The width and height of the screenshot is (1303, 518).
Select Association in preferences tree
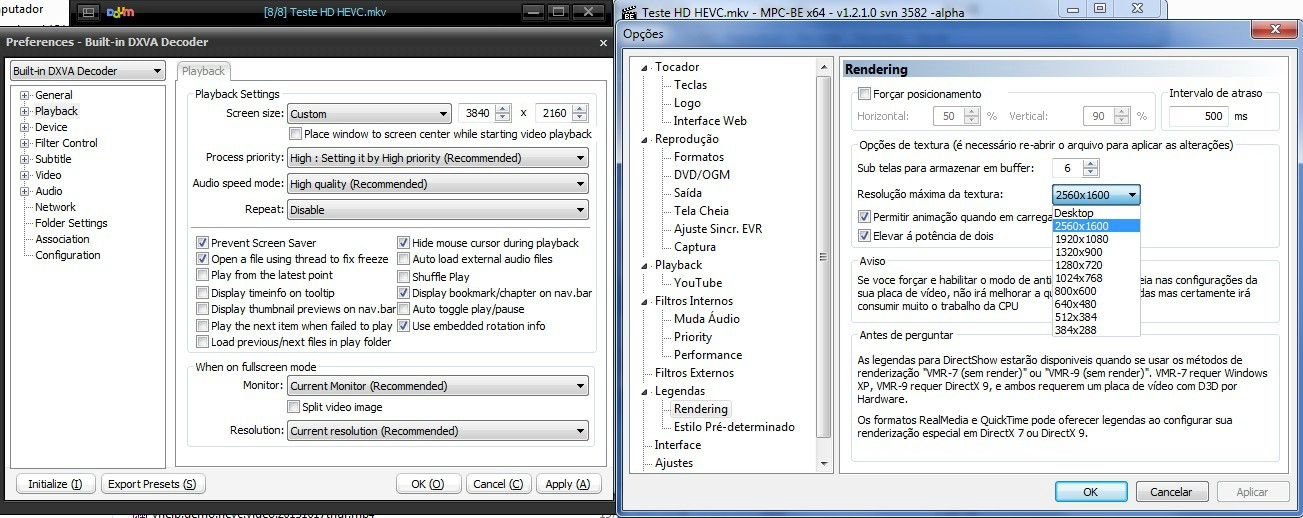62,239
